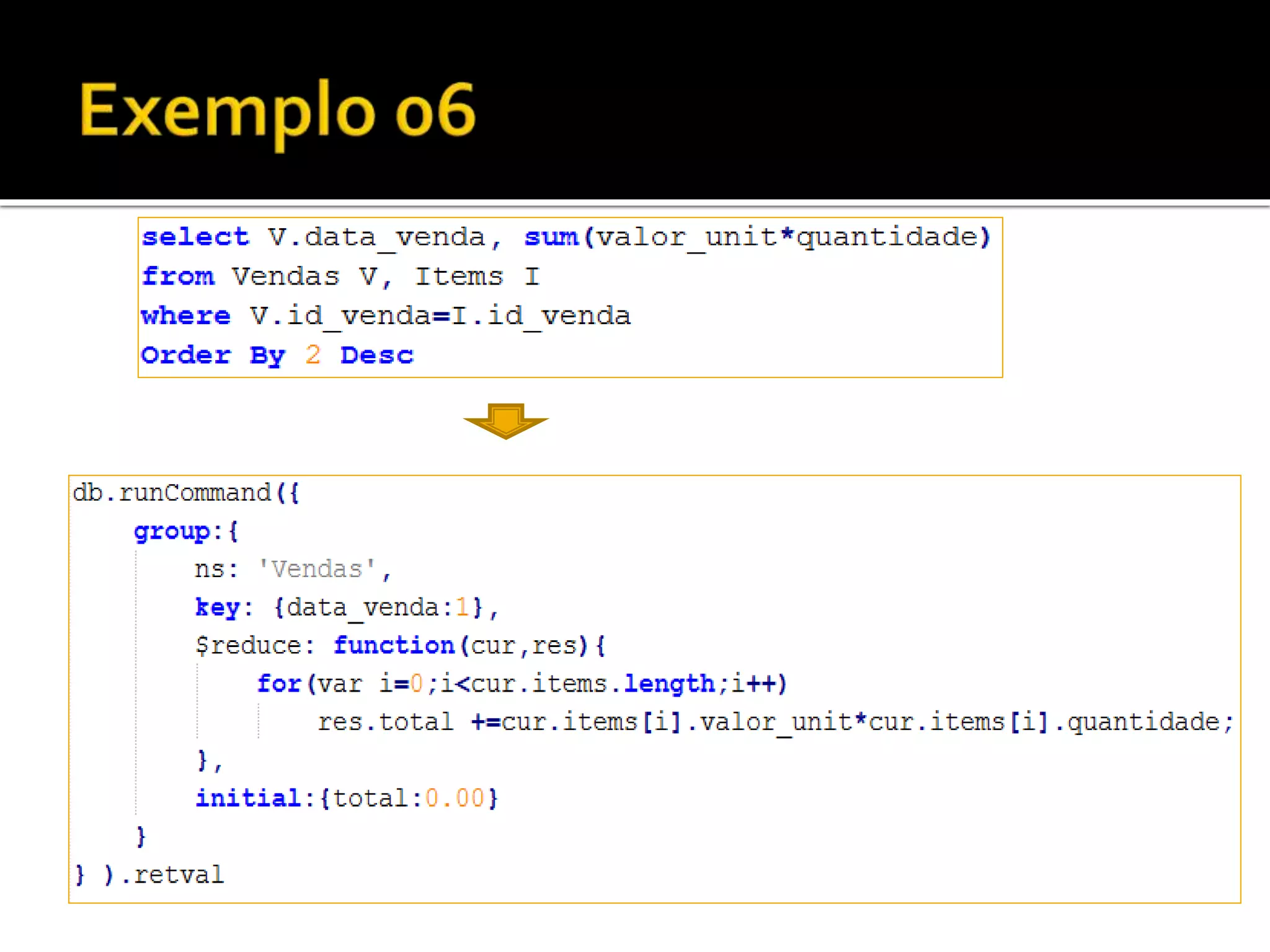Click the '$reduce:' text
Image resolution: width=1270 pixels, height=952 pixels.
tap(254, 646)
